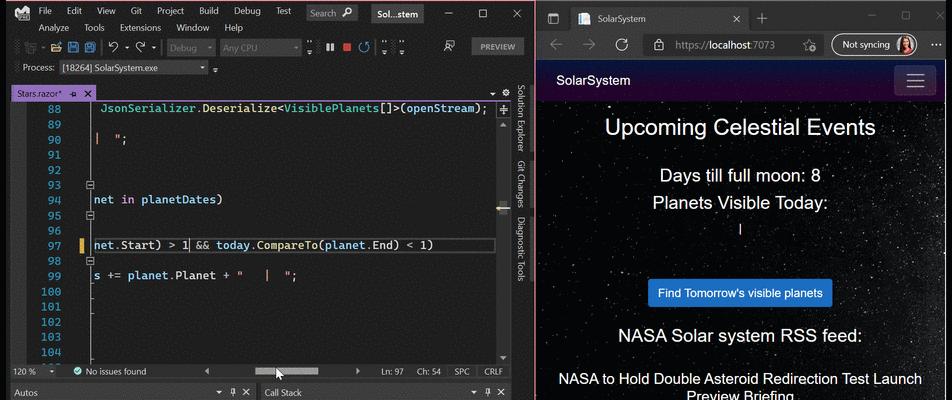Viewport: 952px width, 400px height.
Task: Open the Redo history dropdown arrow
Action: coord(154,47)
